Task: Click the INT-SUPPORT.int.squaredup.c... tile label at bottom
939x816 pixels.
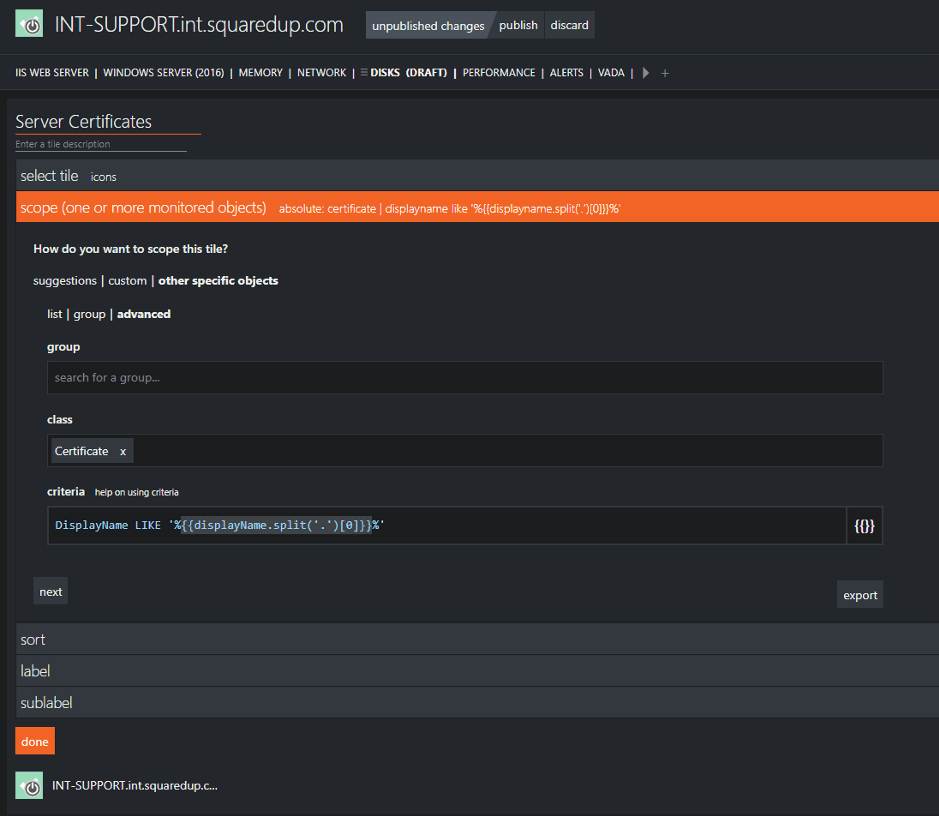Action: point(135,785)
